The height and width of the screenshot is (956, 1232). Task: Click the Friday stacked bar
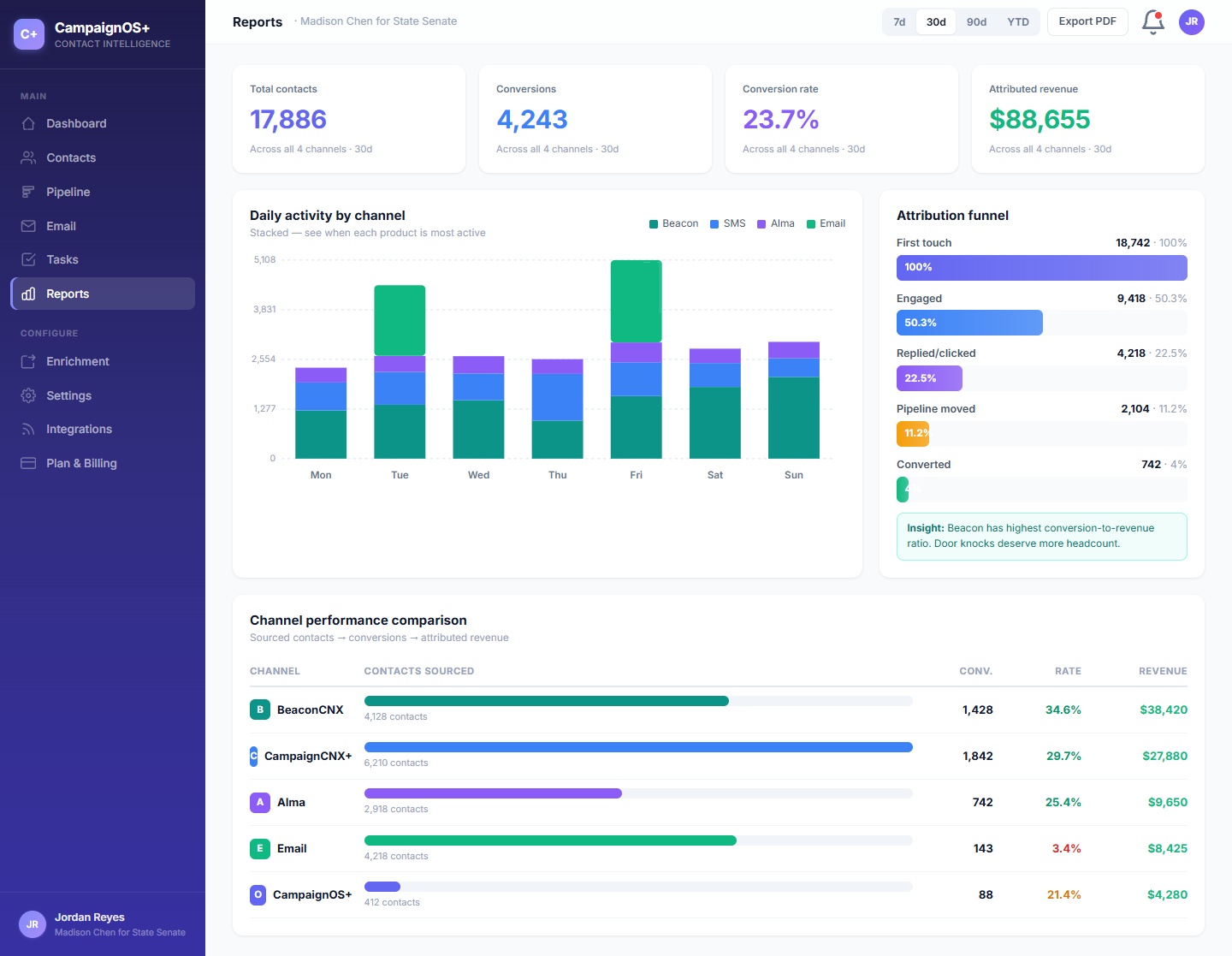(x=636, y=359)
